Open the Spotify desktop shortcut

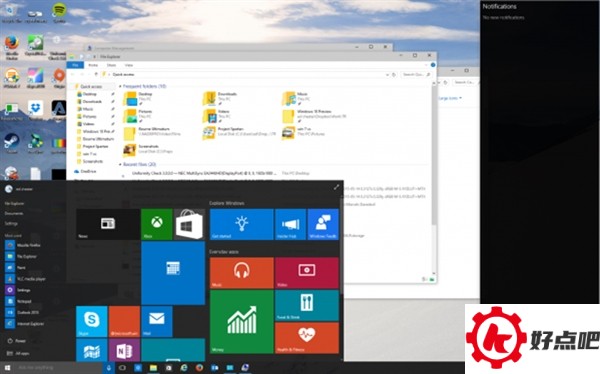(x=59, y=13)
